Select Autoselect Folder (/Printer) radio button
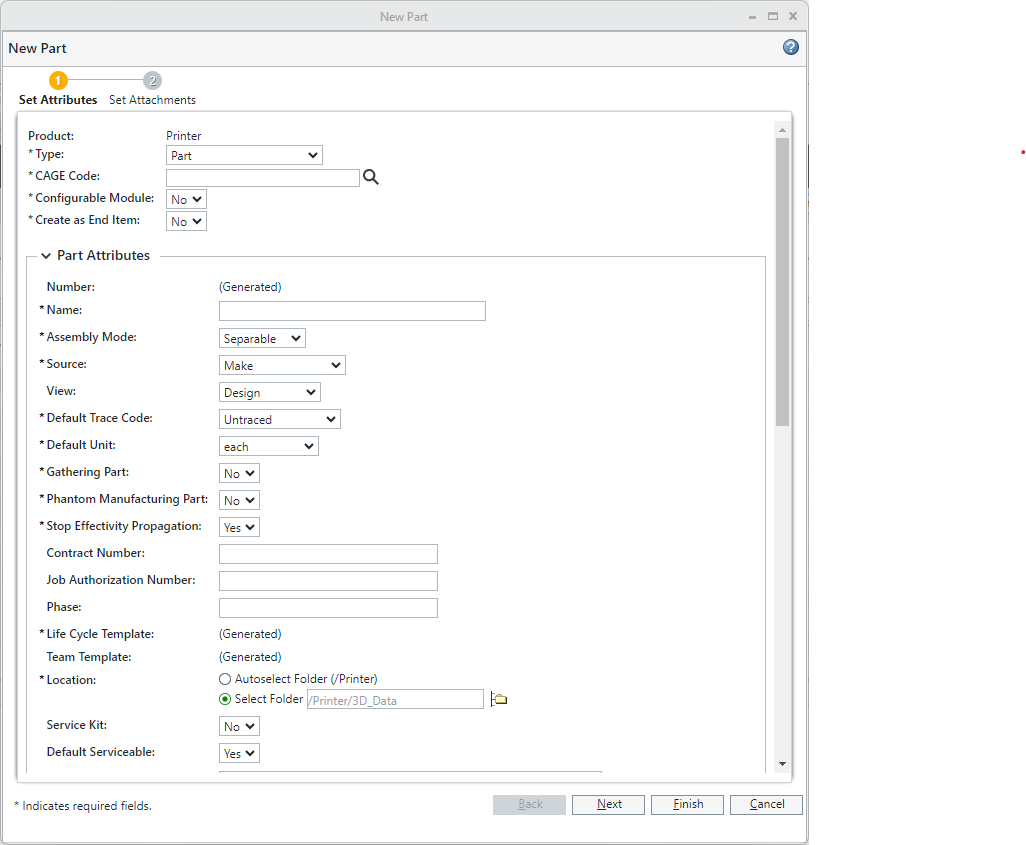The image size is (1026, 845). coord(225,679)
